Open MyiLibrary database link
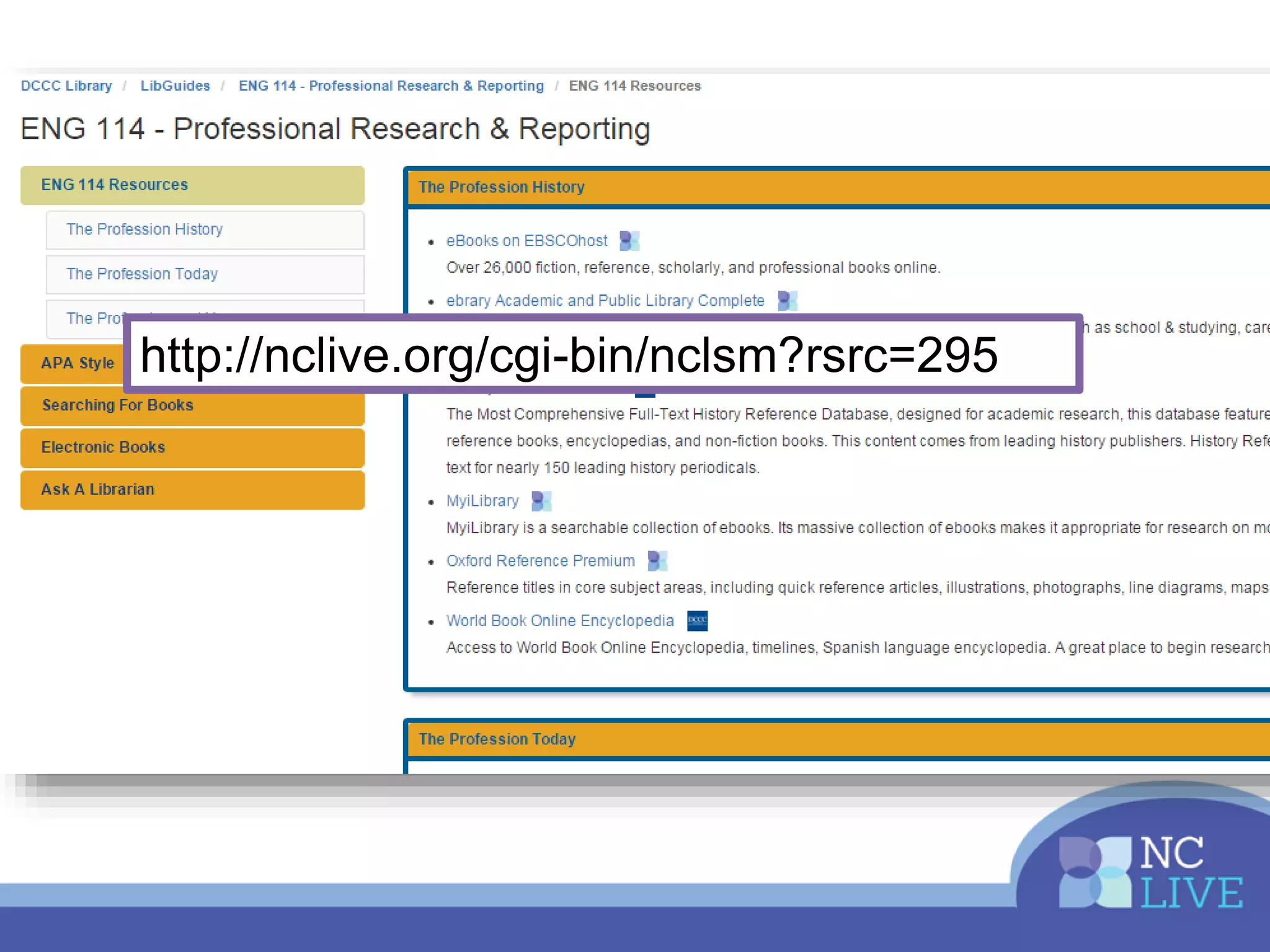 (x=482, y=501)
